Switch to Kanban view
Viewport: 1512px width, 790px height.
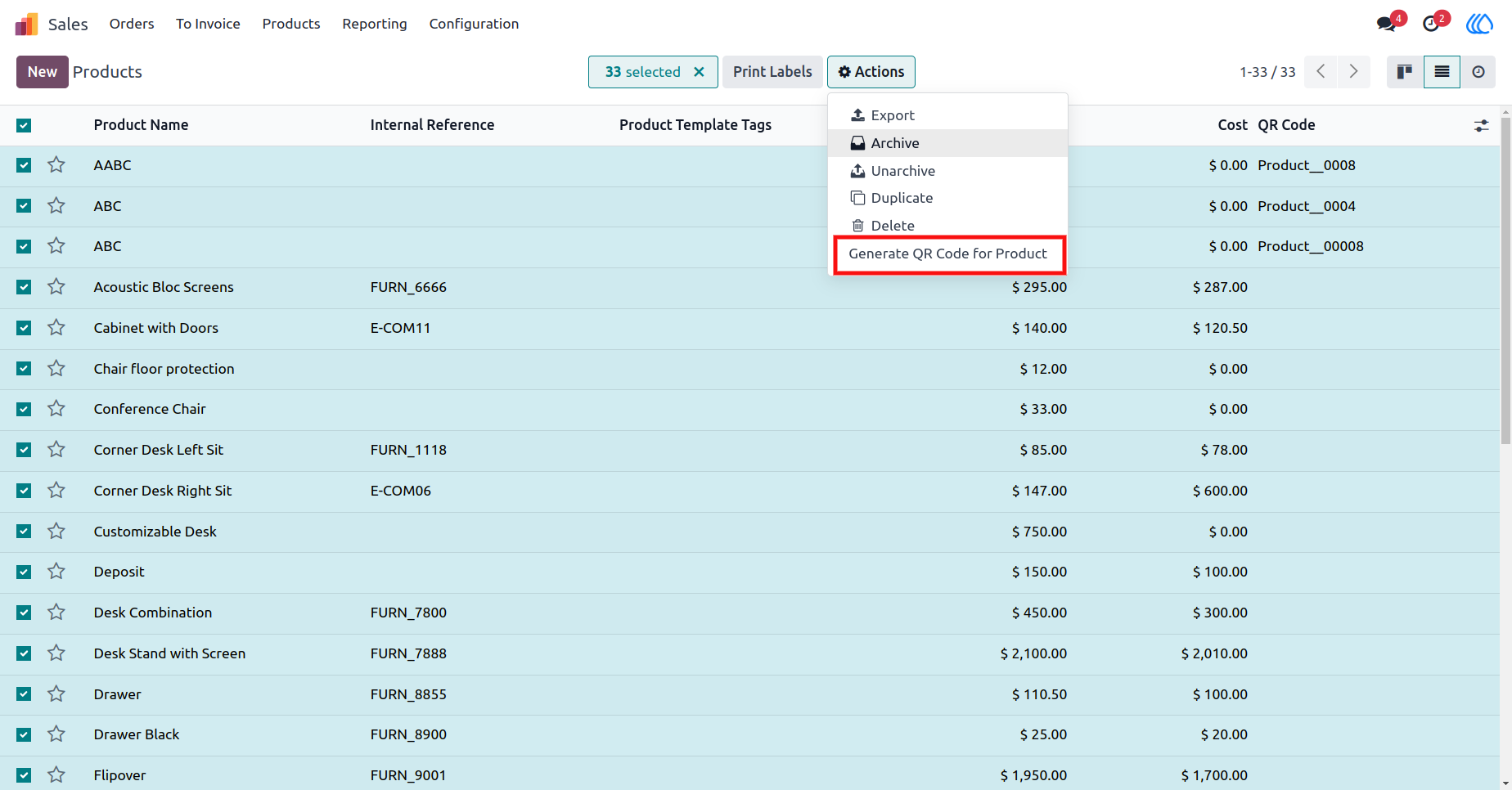point(1405,72)
